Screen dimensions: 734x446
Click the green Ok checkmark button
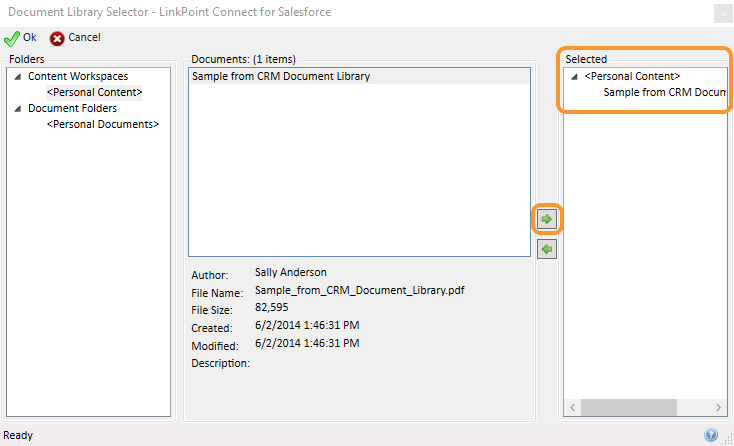click(x=20, y=38)
